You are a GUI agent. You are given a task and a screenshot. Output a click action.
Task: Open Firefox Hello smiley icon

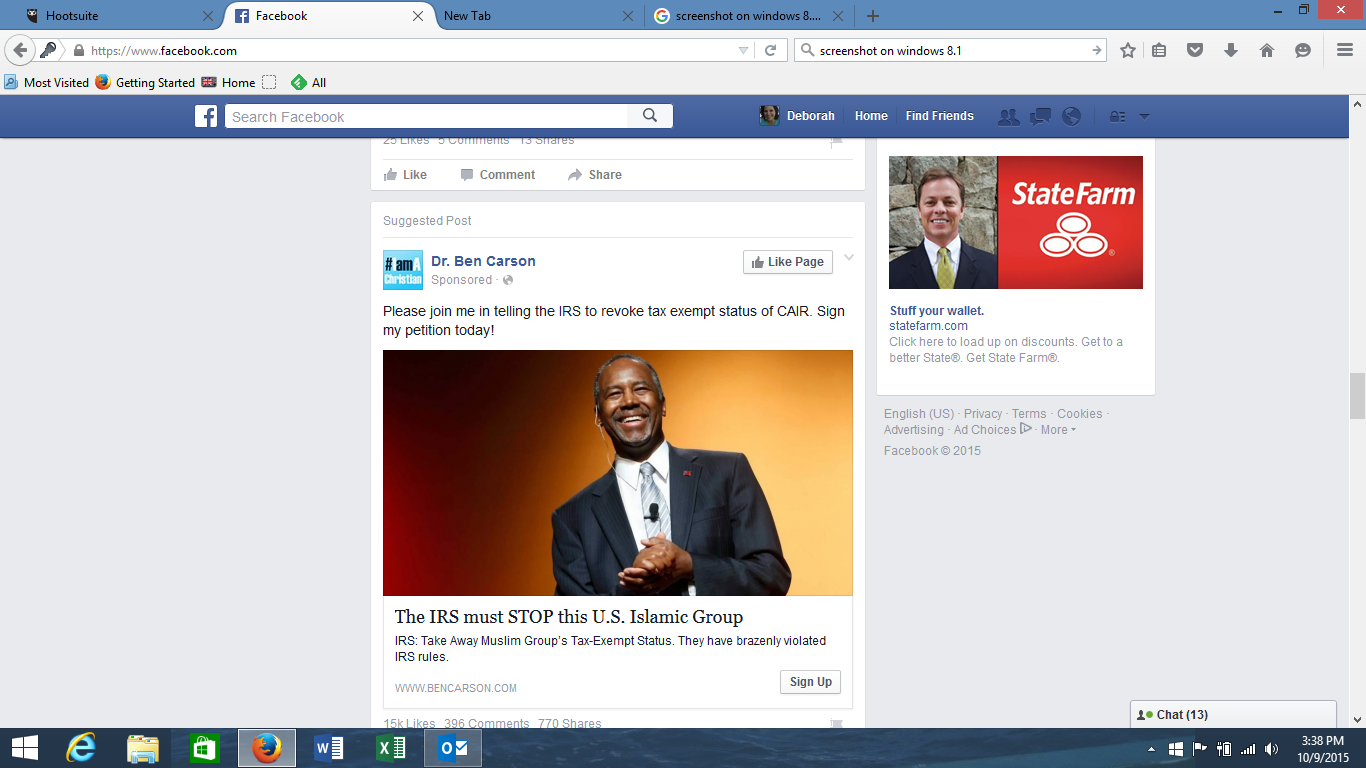point(1303,50)
